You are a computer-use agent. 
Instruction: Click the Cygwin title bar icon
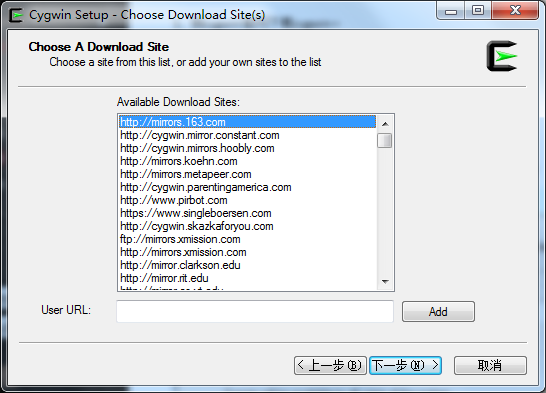point(16,15)
